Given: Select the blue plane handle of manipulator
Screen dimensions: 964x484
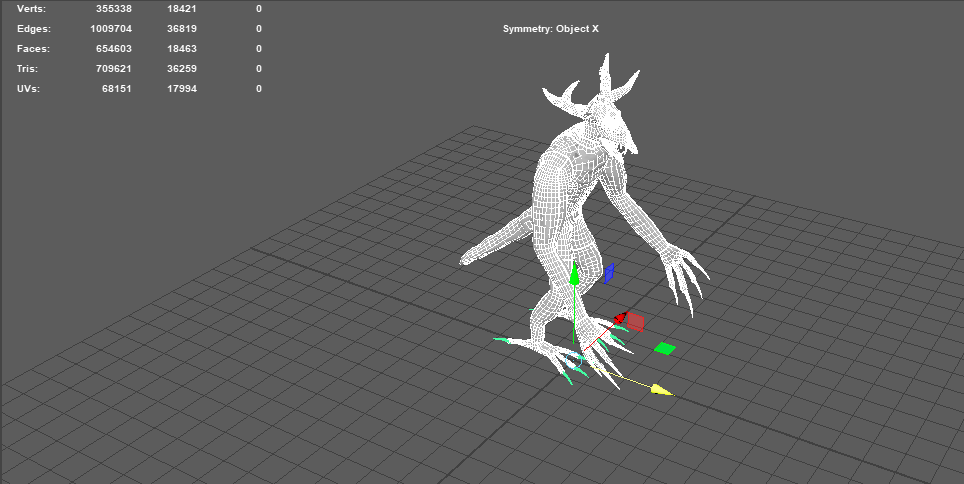Looking at the screenshot, I should coord(608,273).
